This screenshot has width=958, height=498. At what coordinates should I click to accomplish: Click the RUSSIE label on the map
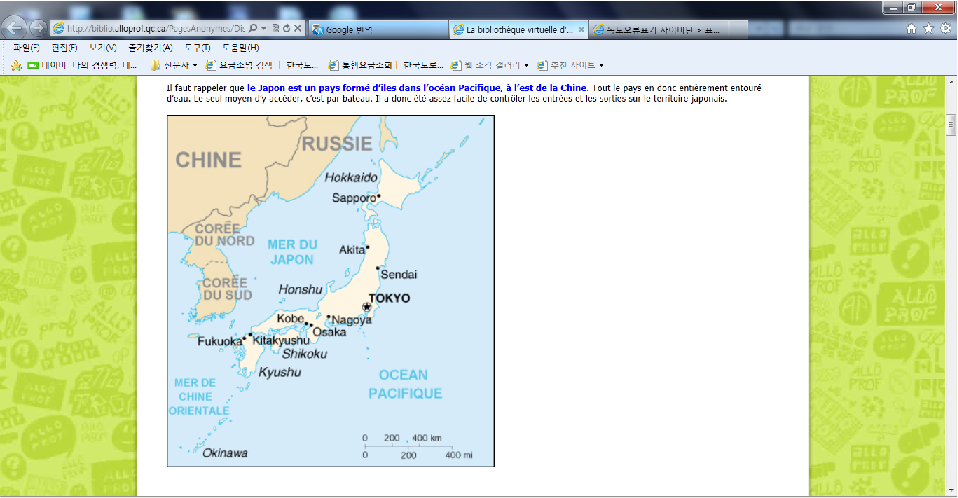(337, 144)
